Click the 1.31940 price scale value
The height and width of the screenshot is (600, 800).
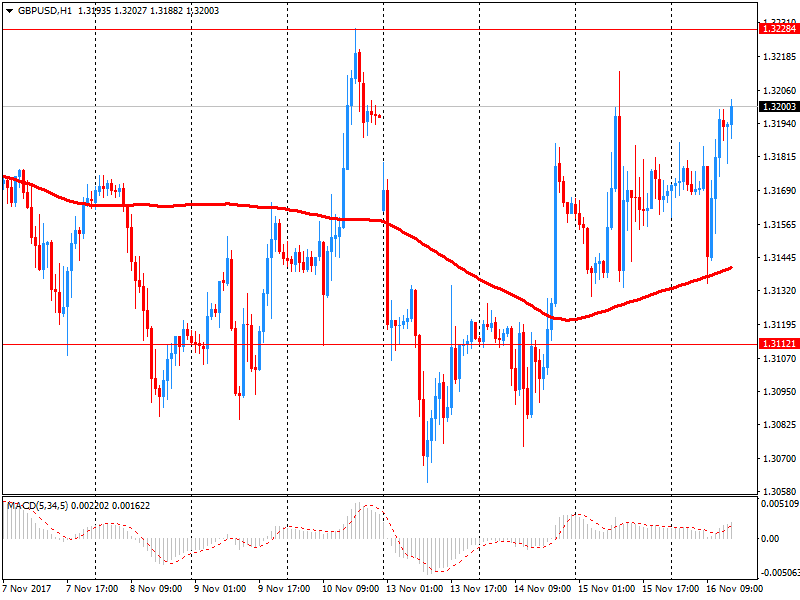(780, 123)
